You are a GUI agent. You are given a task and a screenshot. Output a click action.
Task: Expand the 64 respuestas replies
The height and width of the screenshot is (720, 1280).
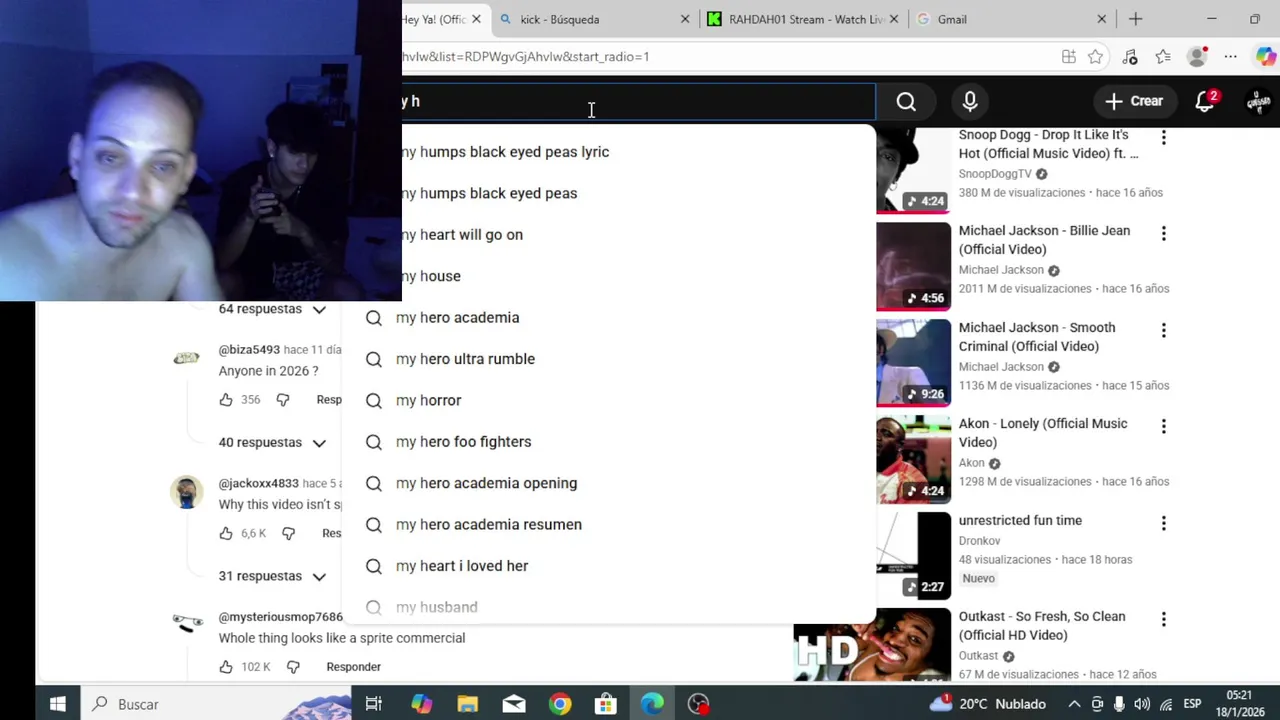(x=272, y=309)
